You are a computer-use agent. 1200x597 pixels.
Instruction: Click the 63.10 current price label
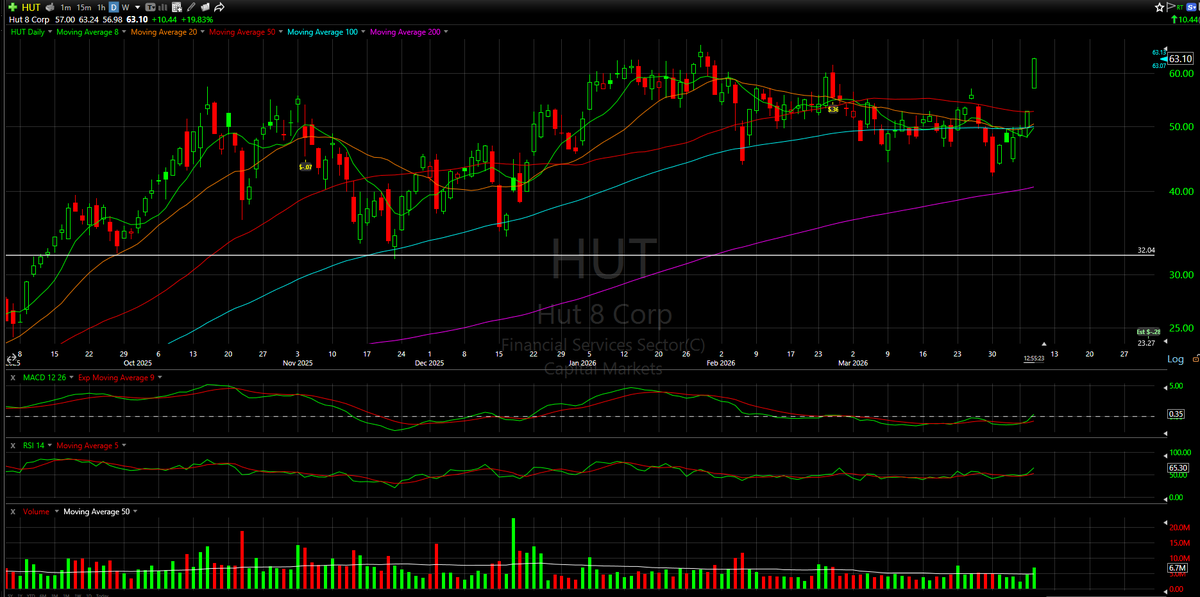[x=1181, y=59]
